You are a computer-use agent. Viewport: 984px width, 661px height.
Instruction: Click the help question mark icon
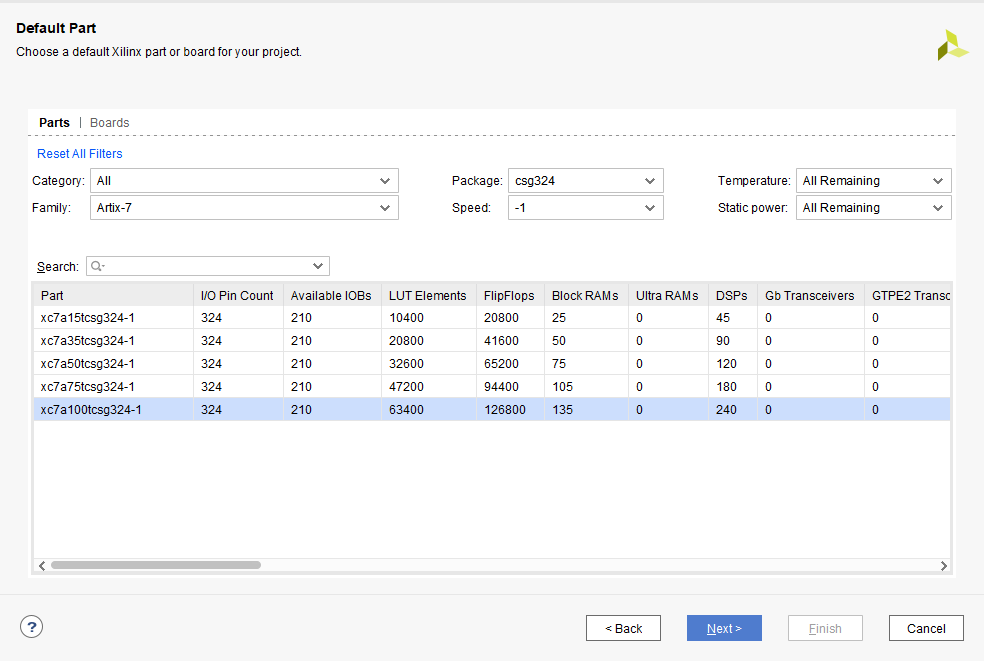31,627
